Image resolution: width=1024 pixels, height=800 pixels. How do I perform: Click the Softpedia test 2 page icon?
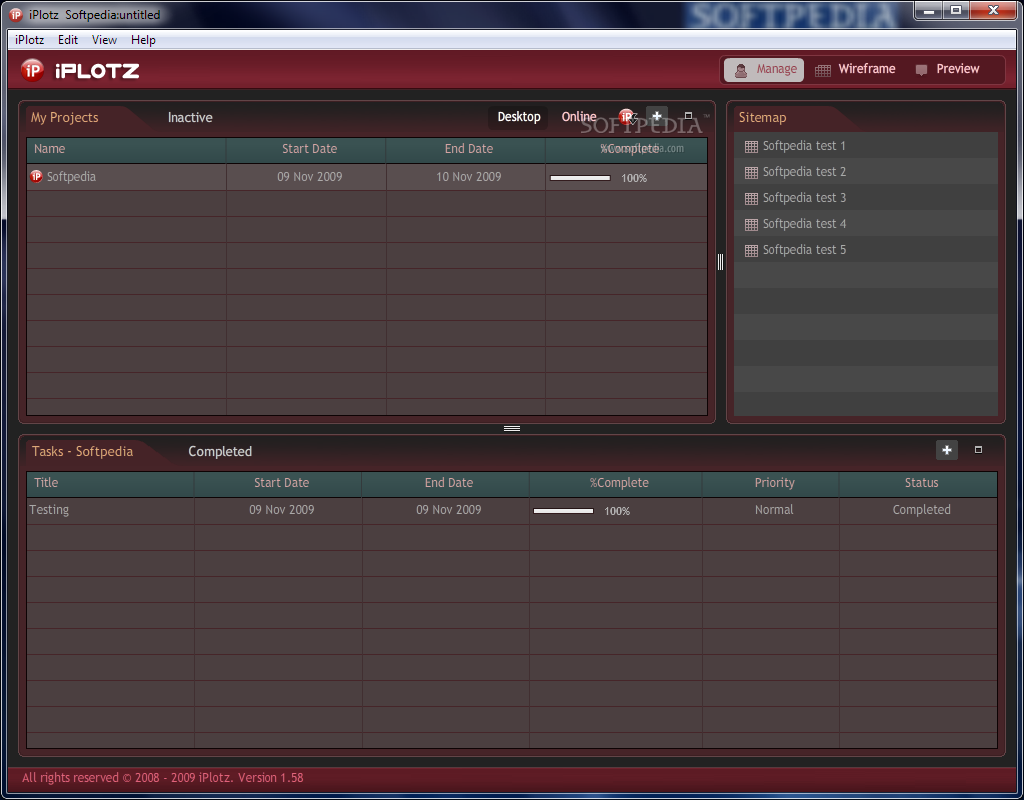point(751,172)
